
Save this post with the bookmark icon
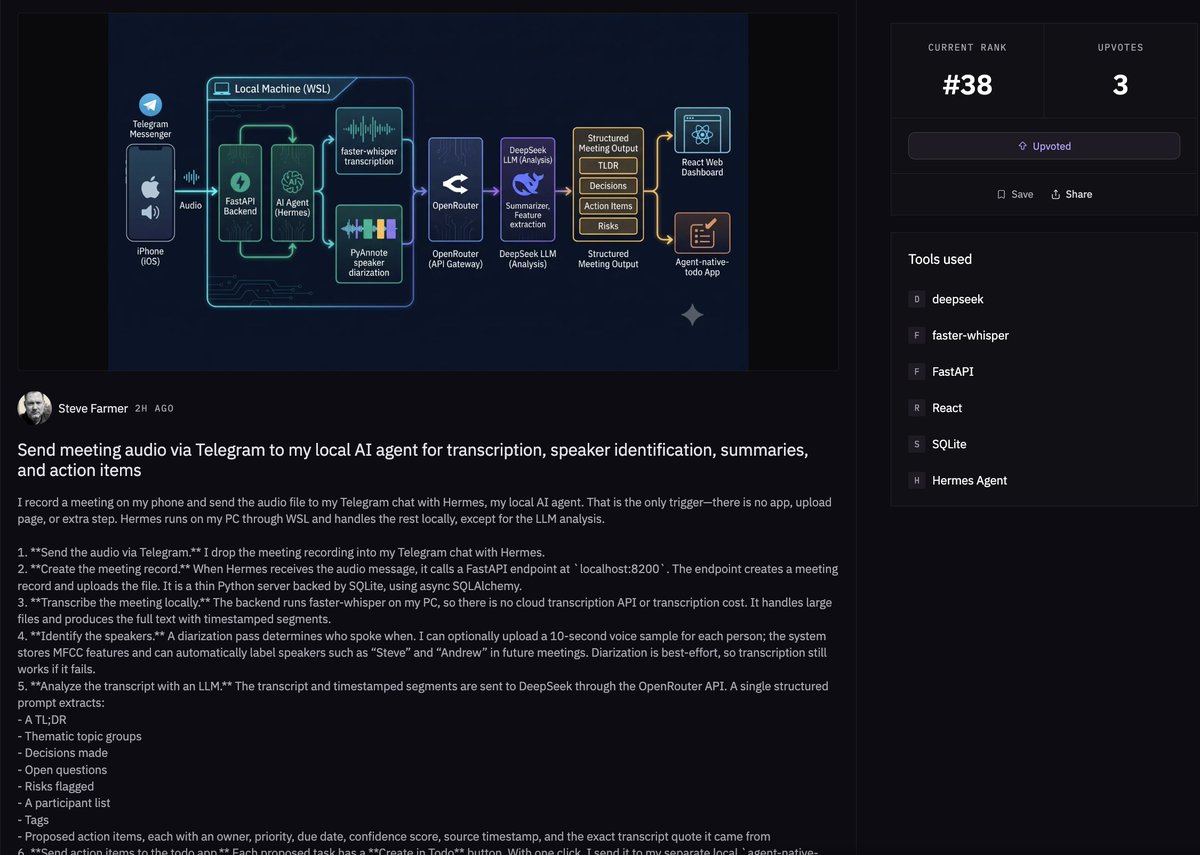pyautogui.click(x=1001, y=194)
